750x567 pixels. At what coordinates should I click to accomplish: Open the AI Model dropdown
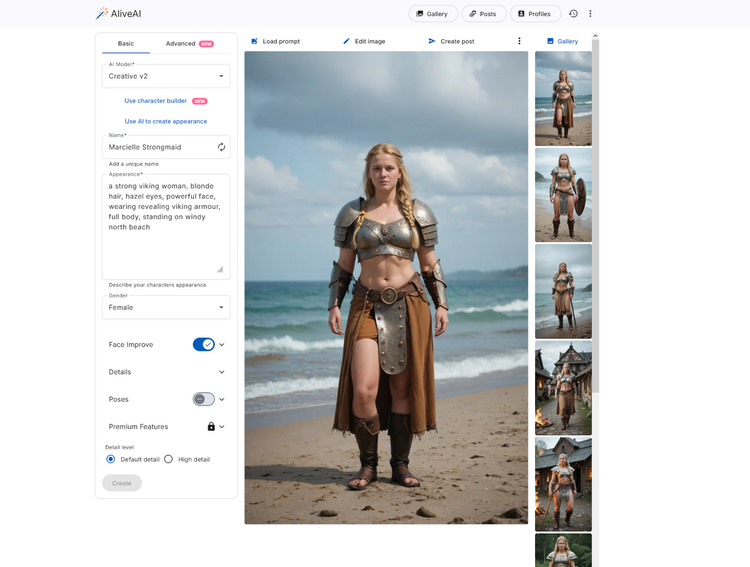pos(166,76)
